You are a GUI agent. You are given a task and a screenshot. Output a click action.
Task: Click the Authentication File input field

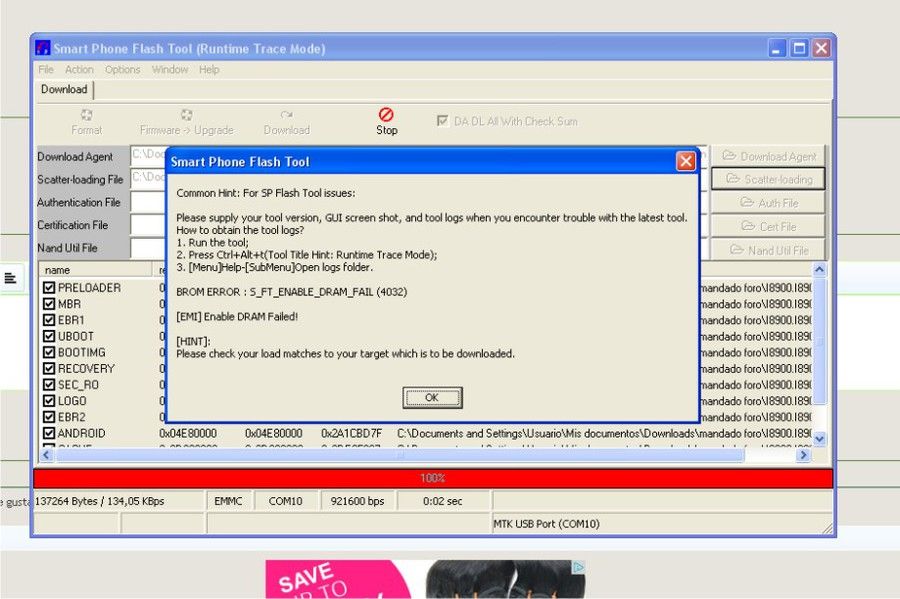coord(148,202)
